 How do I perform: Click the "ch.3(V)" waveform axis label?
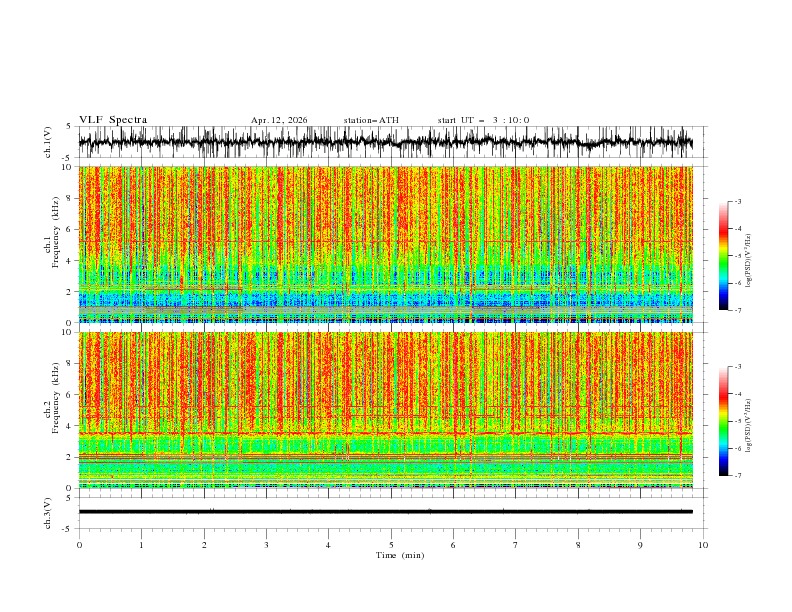[48, 513]
